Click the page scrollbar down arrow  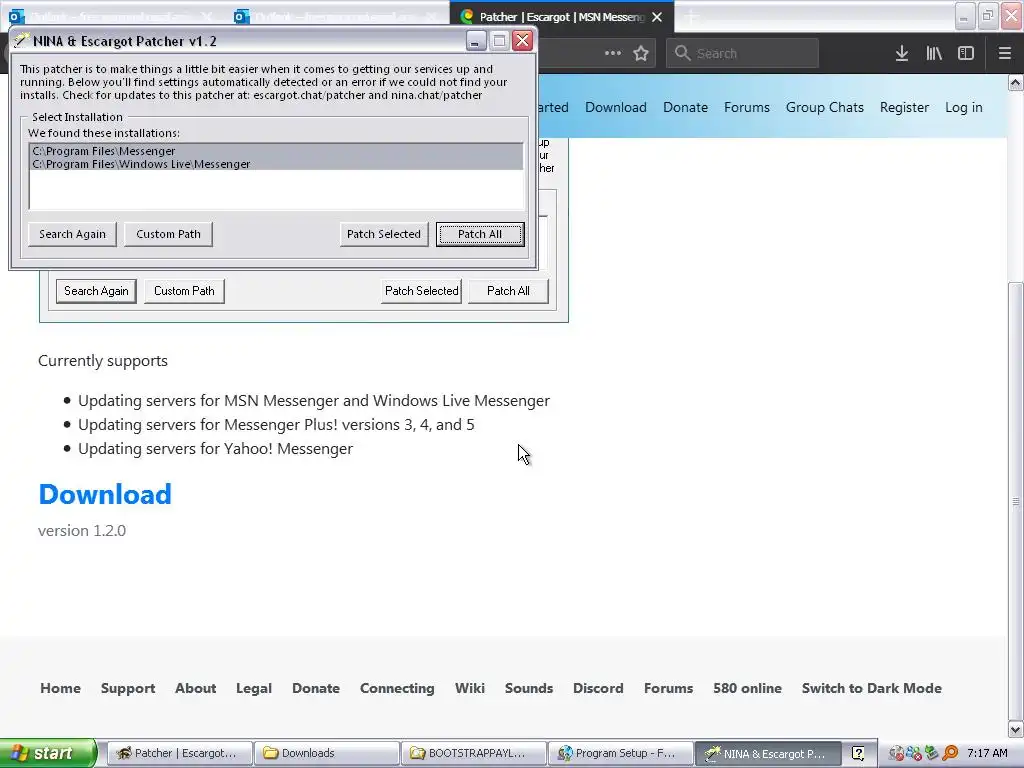(1016, 729)
